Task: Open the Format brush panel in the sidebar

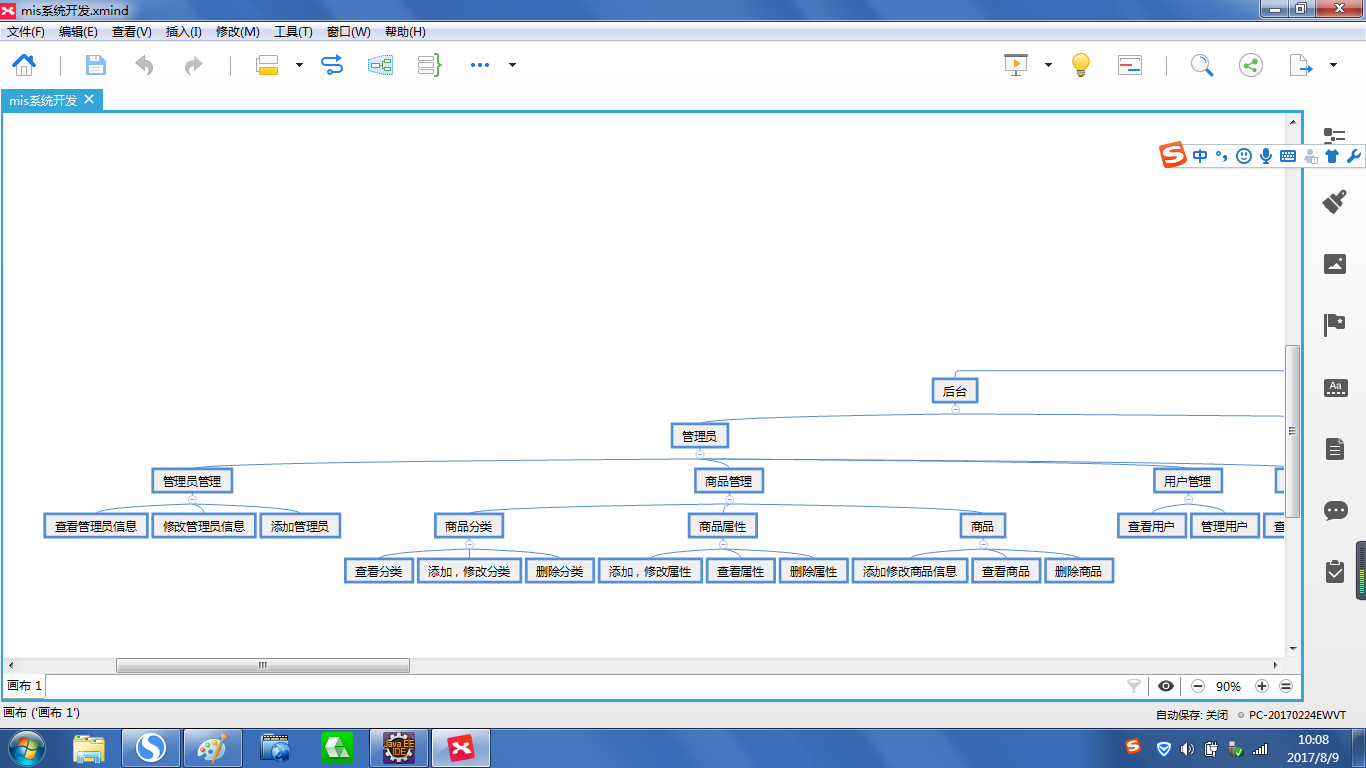Action: coord(1335,201)
